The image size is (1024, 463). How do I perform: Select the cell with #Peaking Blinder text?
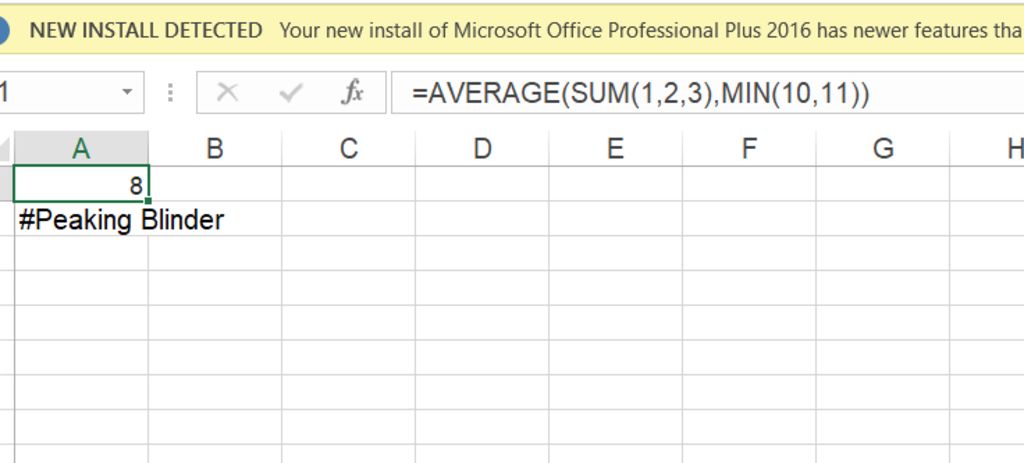(x=81, y=220)
